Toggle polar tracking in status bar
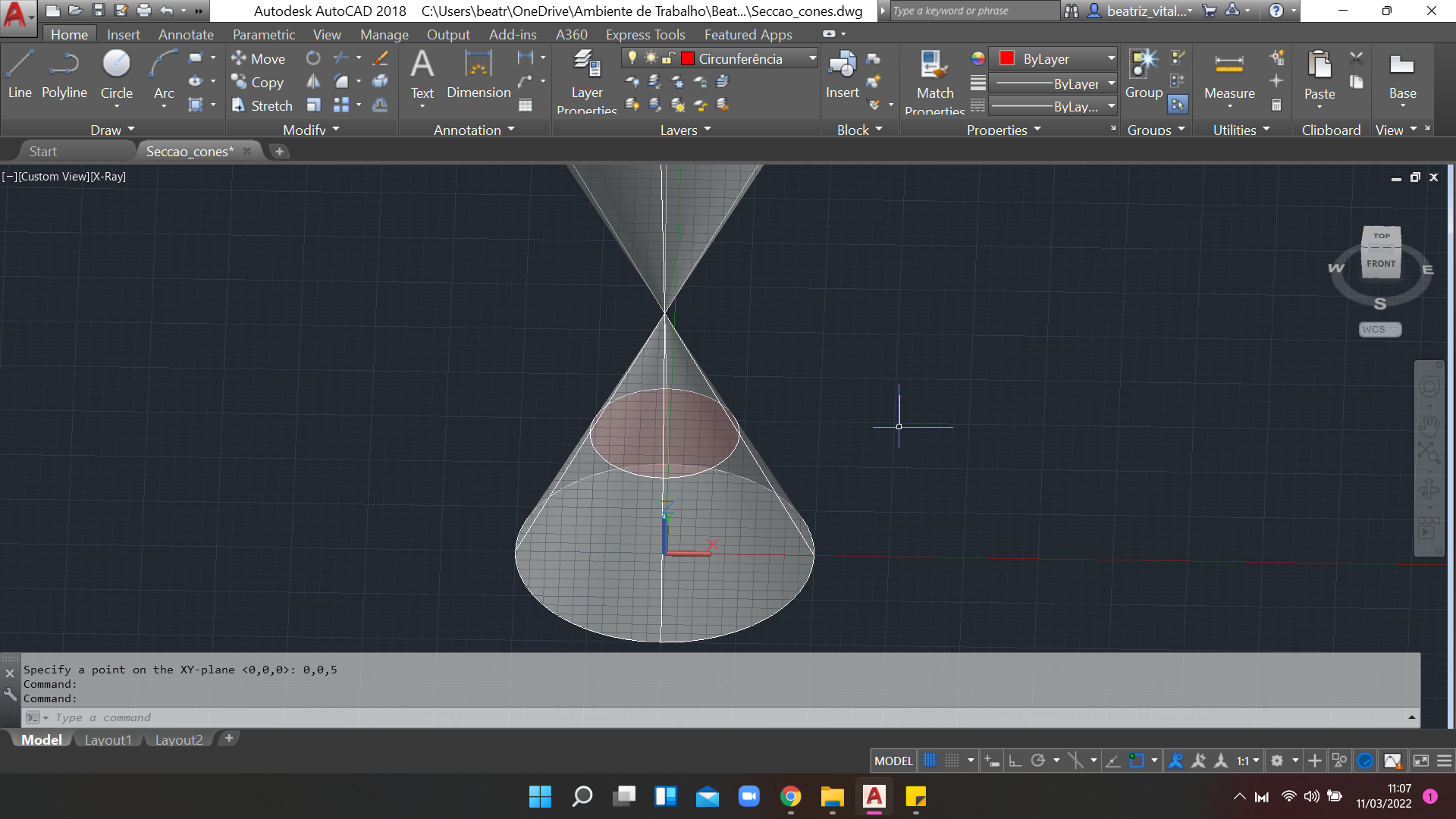 (1038, 761)
